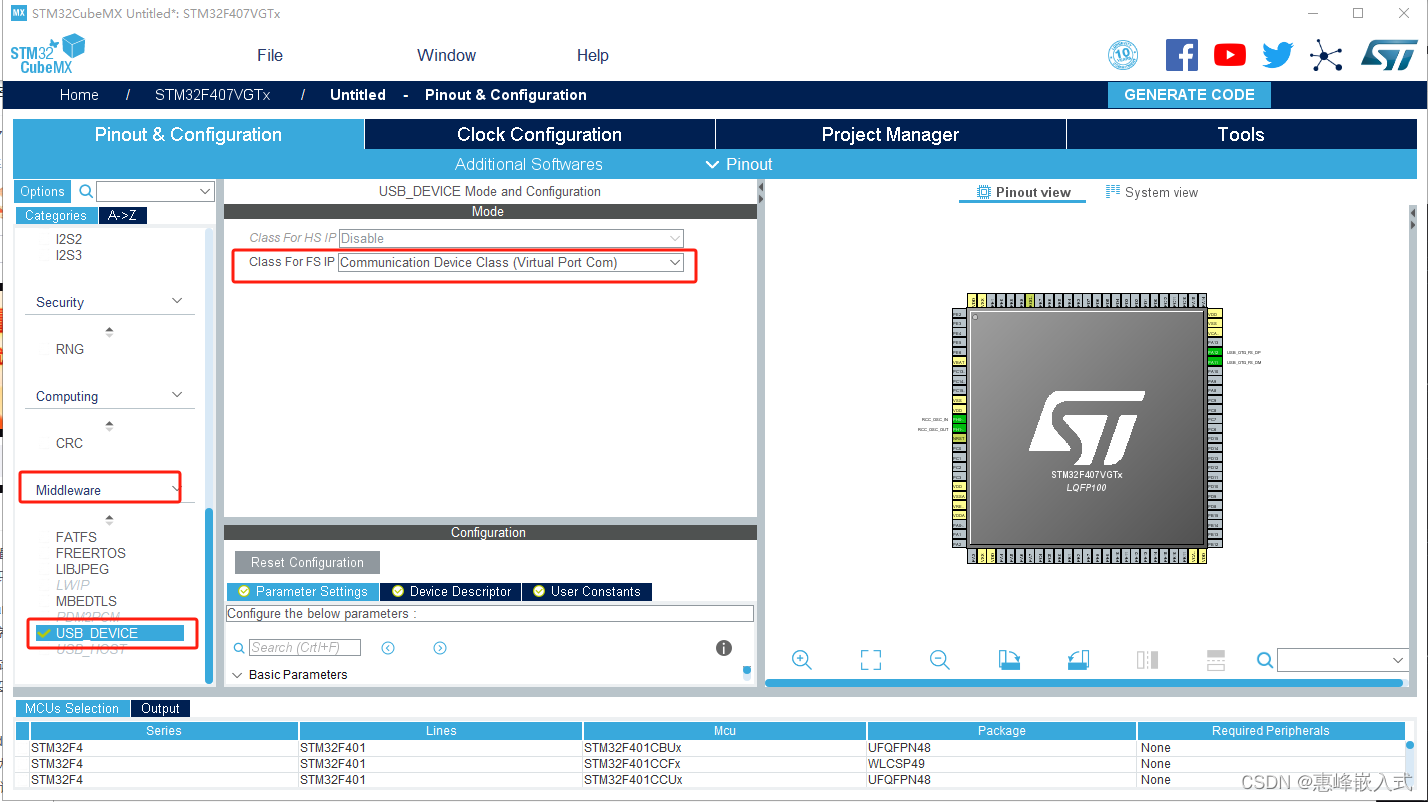Click the zoom in icon in Pinout view

(801, 660)
